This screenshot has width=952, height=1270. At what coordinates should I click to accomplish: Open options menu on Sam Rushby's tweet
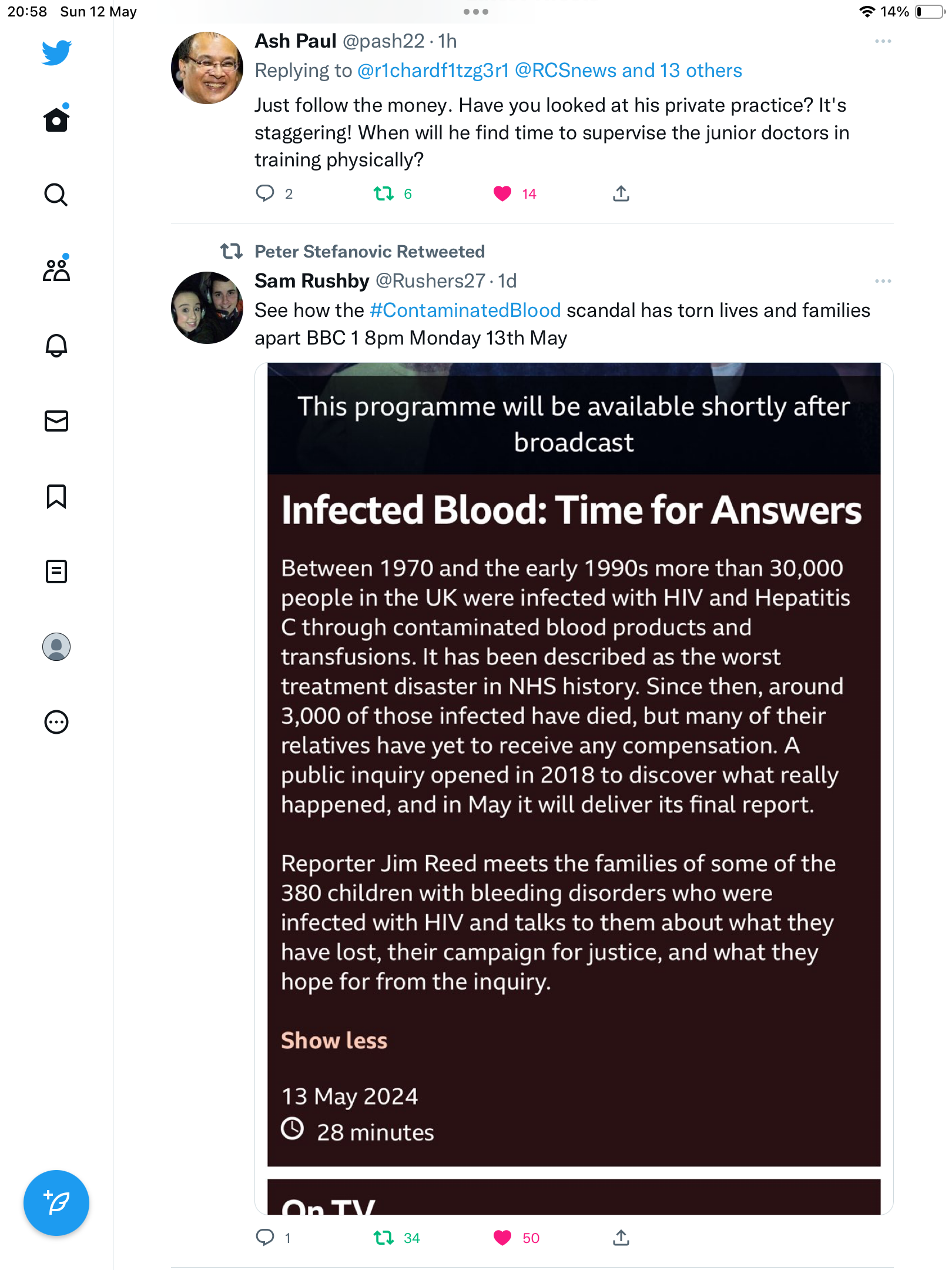tap(883, 281)
